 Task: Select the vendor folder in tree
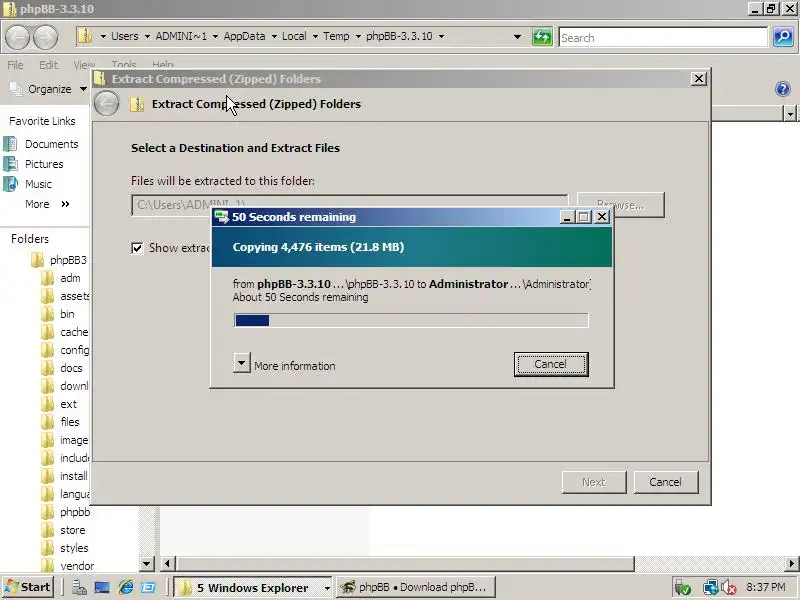(x=77, y=566)
